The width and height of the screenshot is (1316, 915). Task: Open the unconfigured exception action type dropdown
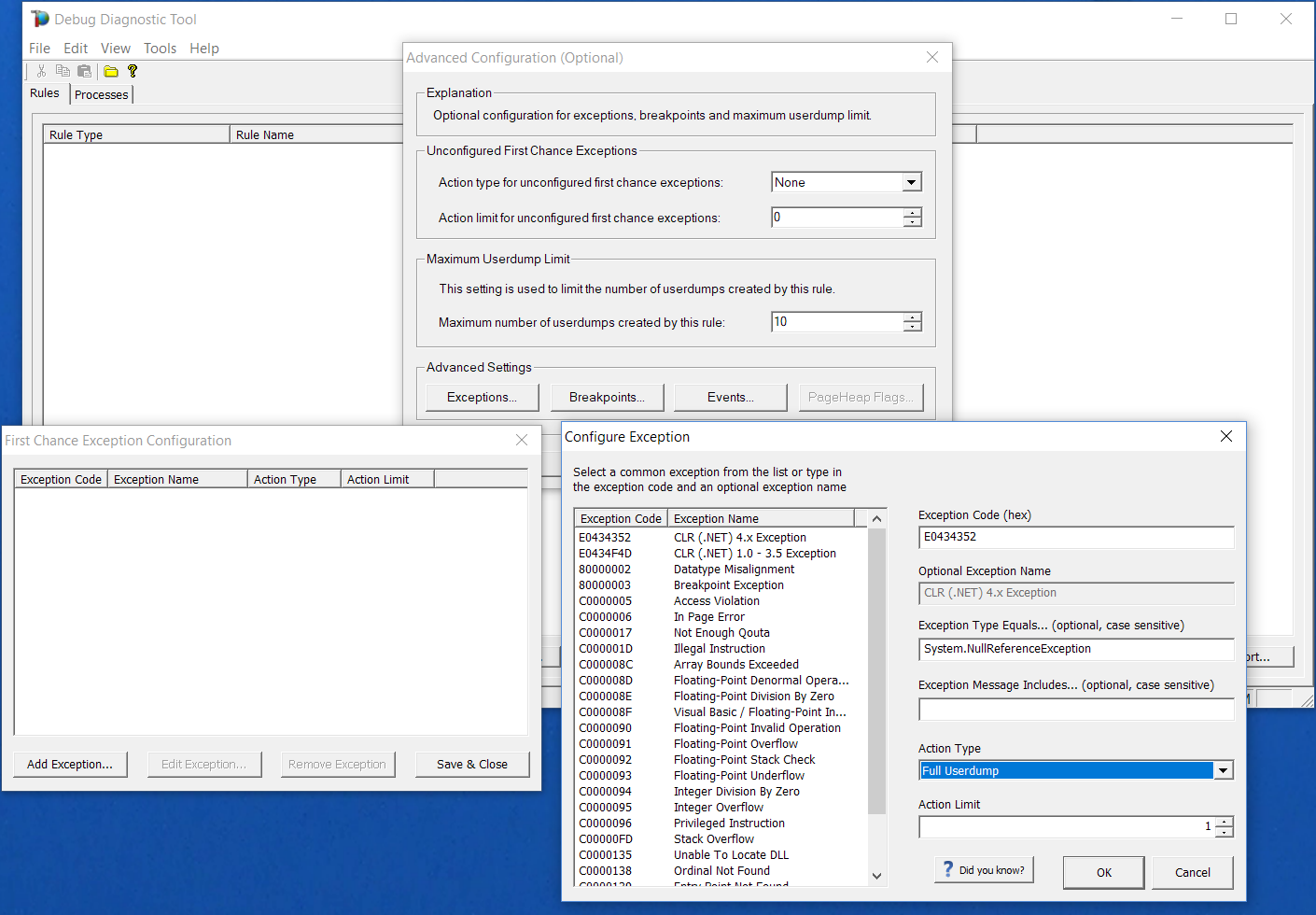[912, 182]
